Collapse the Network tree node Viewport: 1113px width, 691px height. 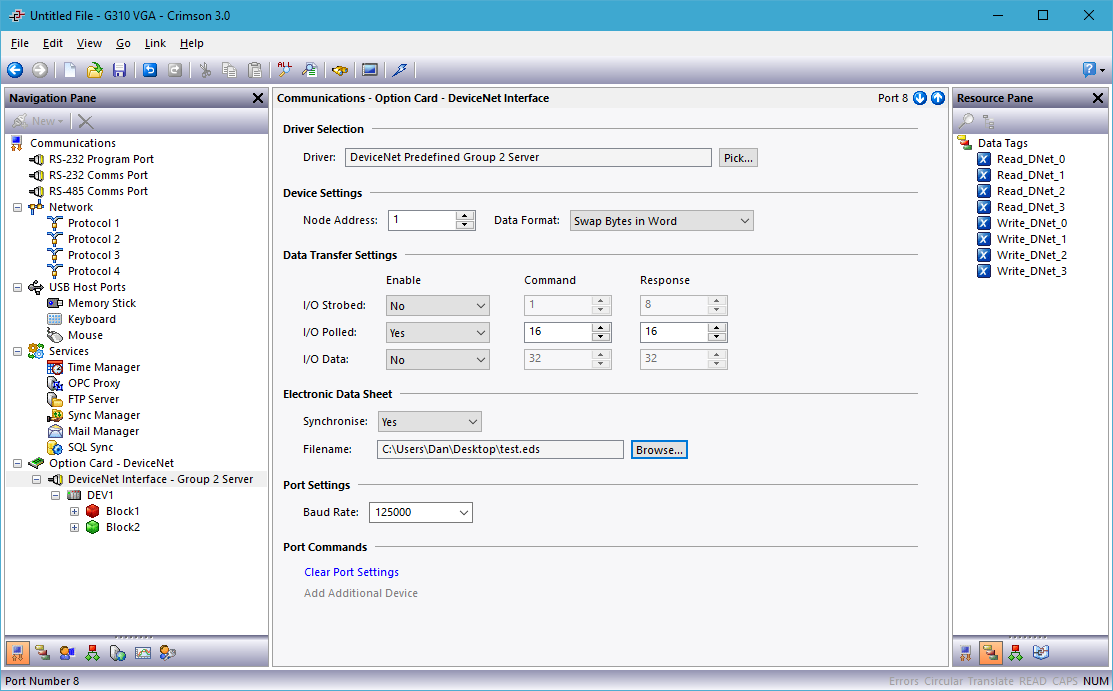[17, 207]
